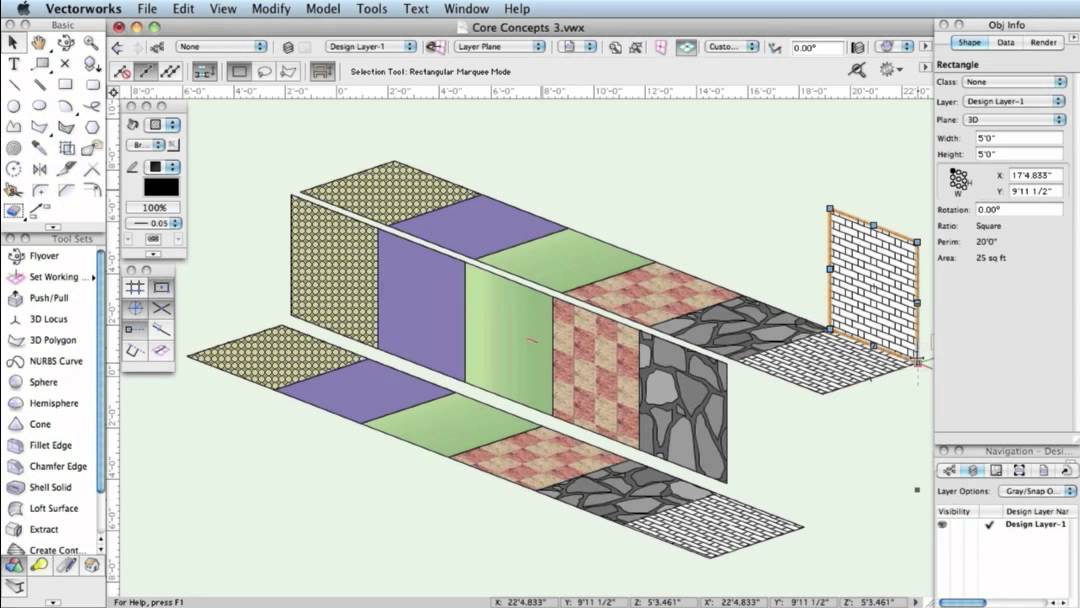Click the Rotation field in Obj Info
This screenshot has height=608, width=1080.
[x=1019, y=209]
